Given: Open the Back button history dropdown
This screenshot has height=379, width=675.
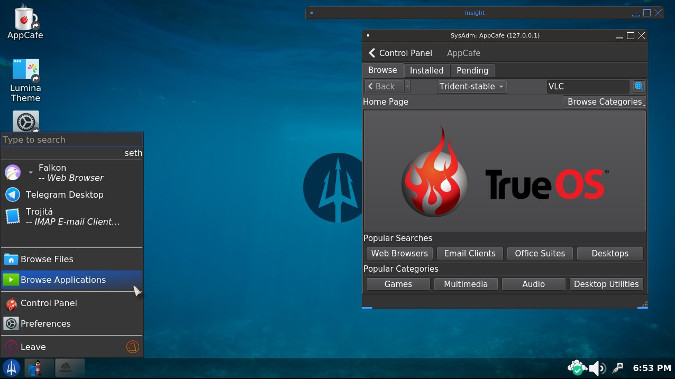Looking at the screenshot, I should 407,86.
